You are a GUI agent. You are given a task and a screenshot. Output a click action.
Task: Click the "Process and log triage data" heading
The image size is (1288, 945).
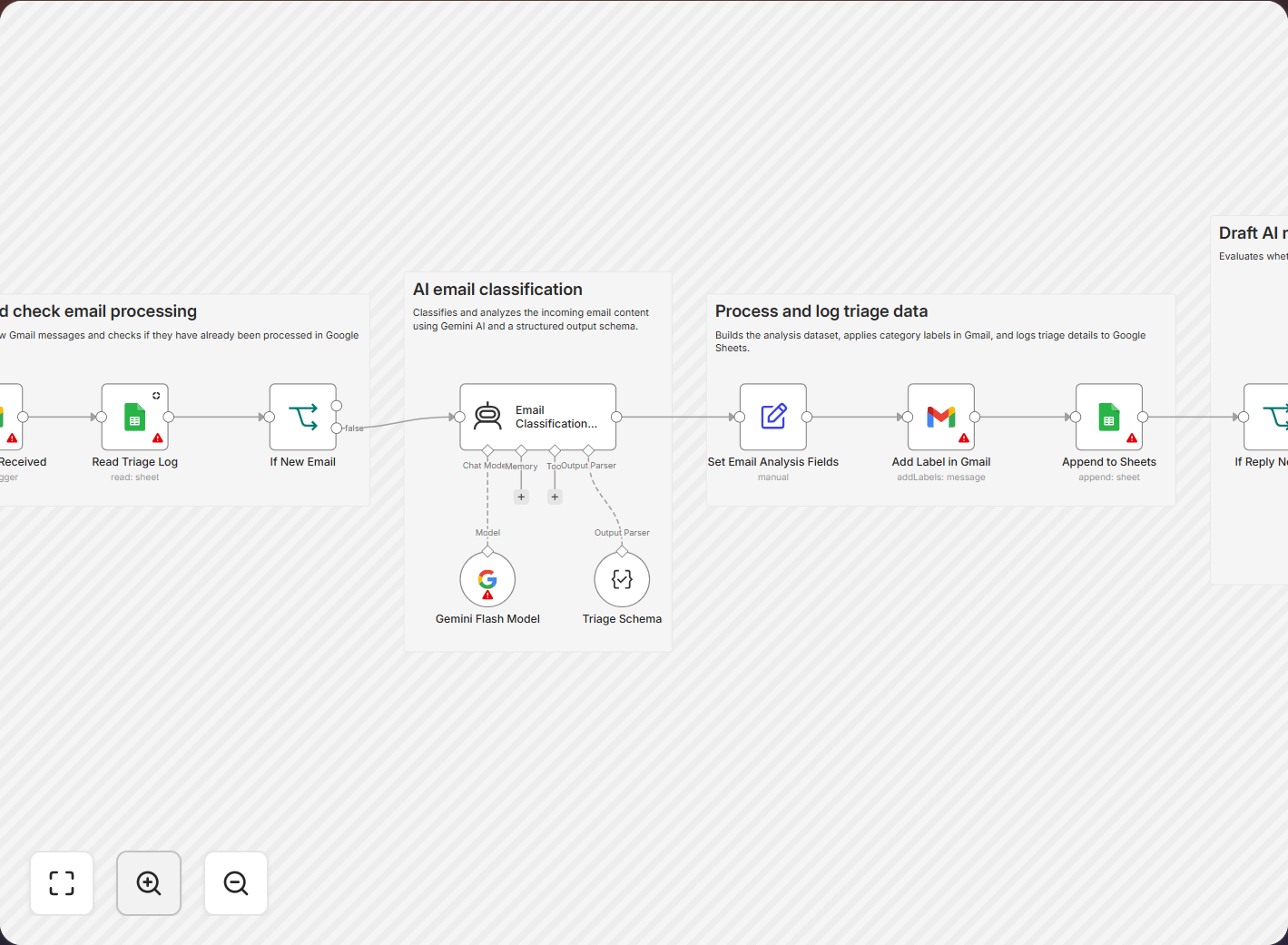click(x=821, y=311)
